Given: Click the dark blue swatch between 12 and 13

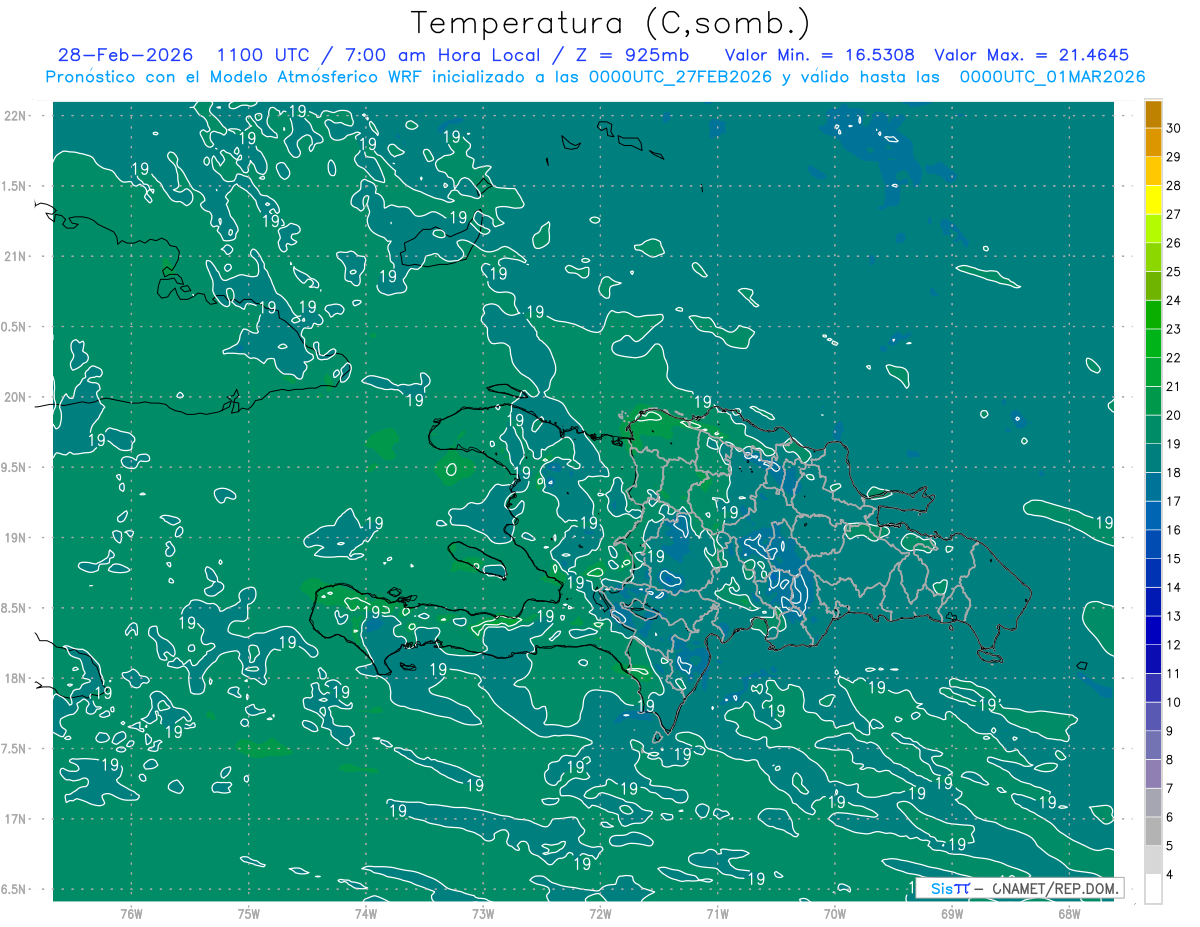Looking at the screenshot, I should pyautogui.click(x=1153, y=630).
